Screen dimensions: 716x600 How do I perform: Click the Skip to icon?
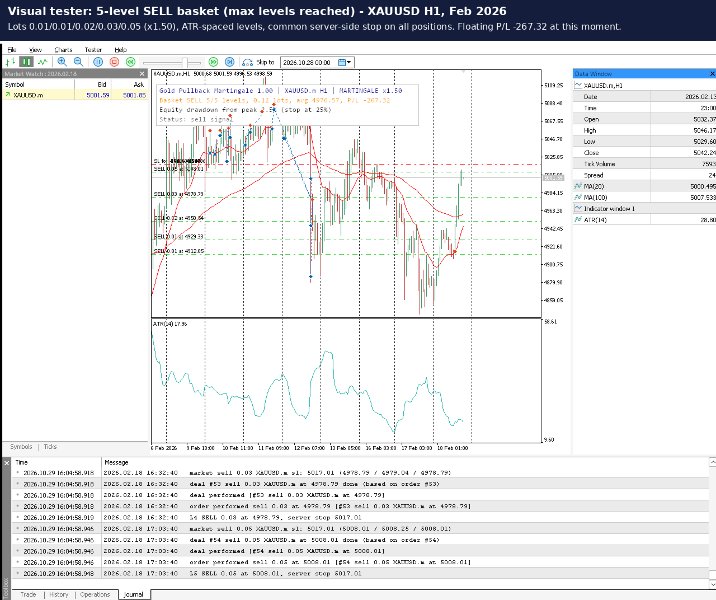point(247,62)
